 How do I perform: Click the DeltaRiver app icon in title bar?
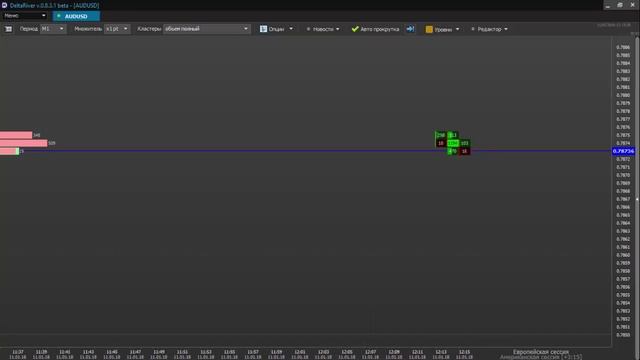click(4, 5)
